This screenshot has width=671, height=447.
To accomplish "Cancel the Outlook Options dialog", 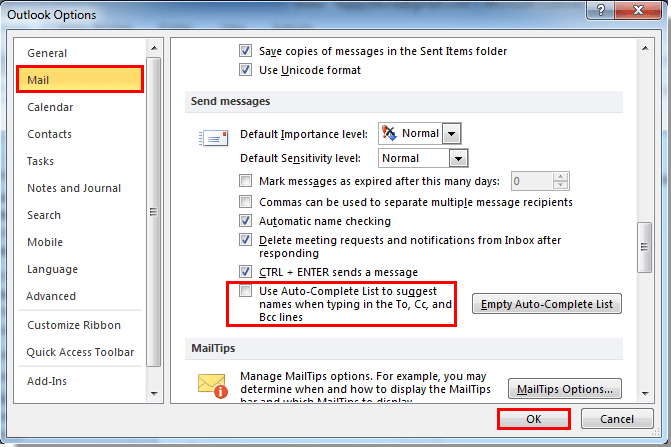I will pos(617,419).
